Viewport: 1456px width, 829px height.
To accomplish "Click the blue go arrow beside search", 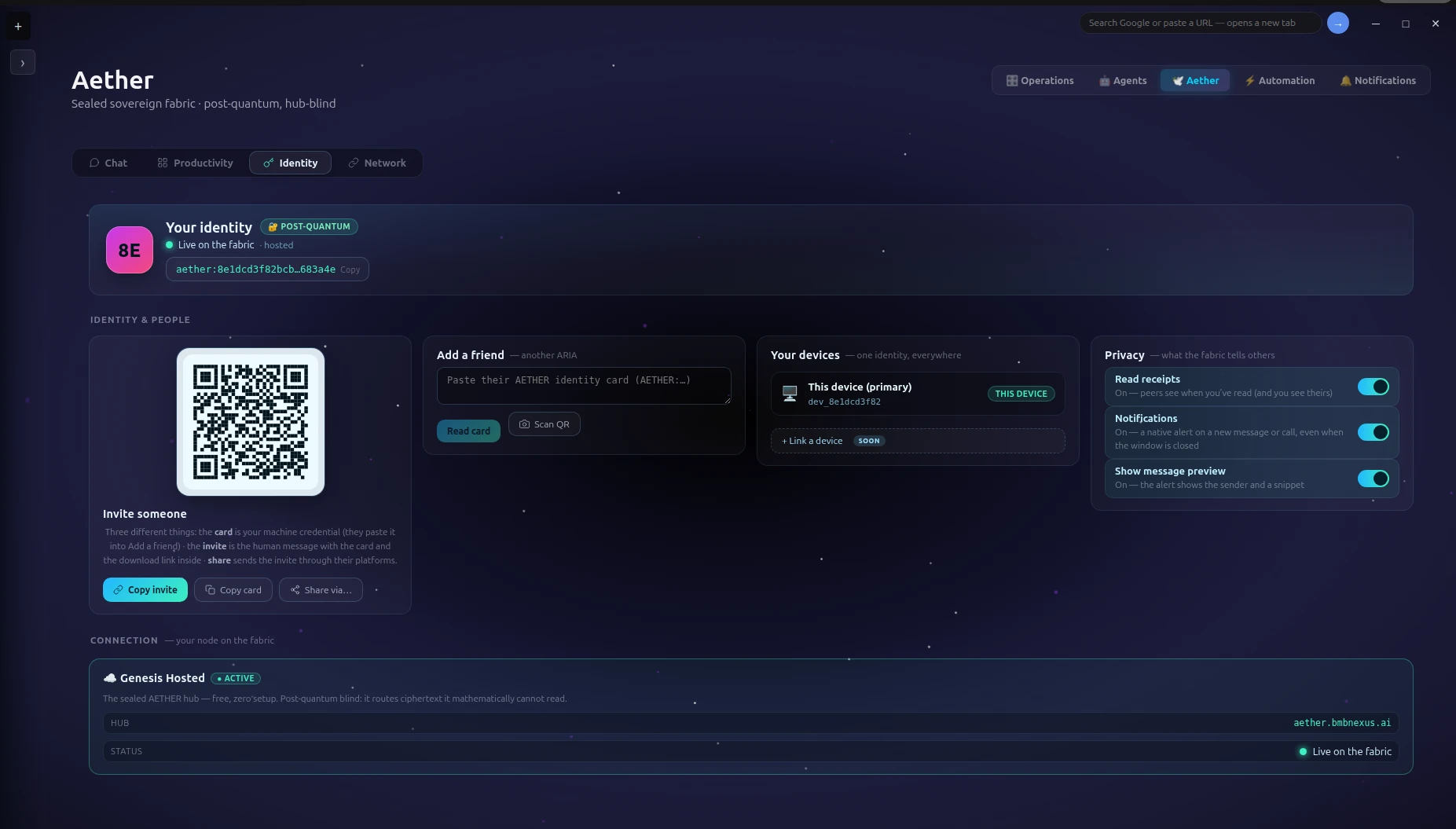I will pos(1337,23).
